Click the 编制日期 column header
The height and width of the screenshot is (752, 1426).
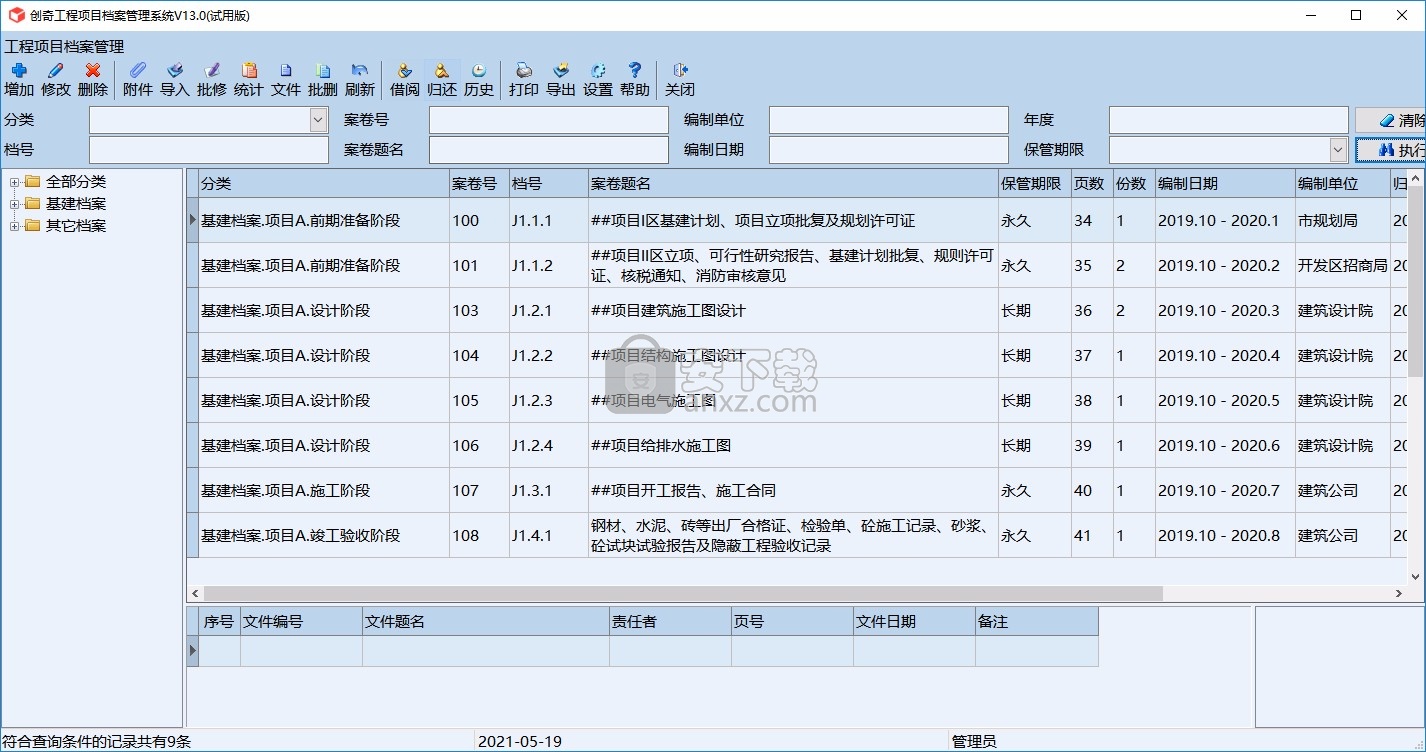[1225, 184]
